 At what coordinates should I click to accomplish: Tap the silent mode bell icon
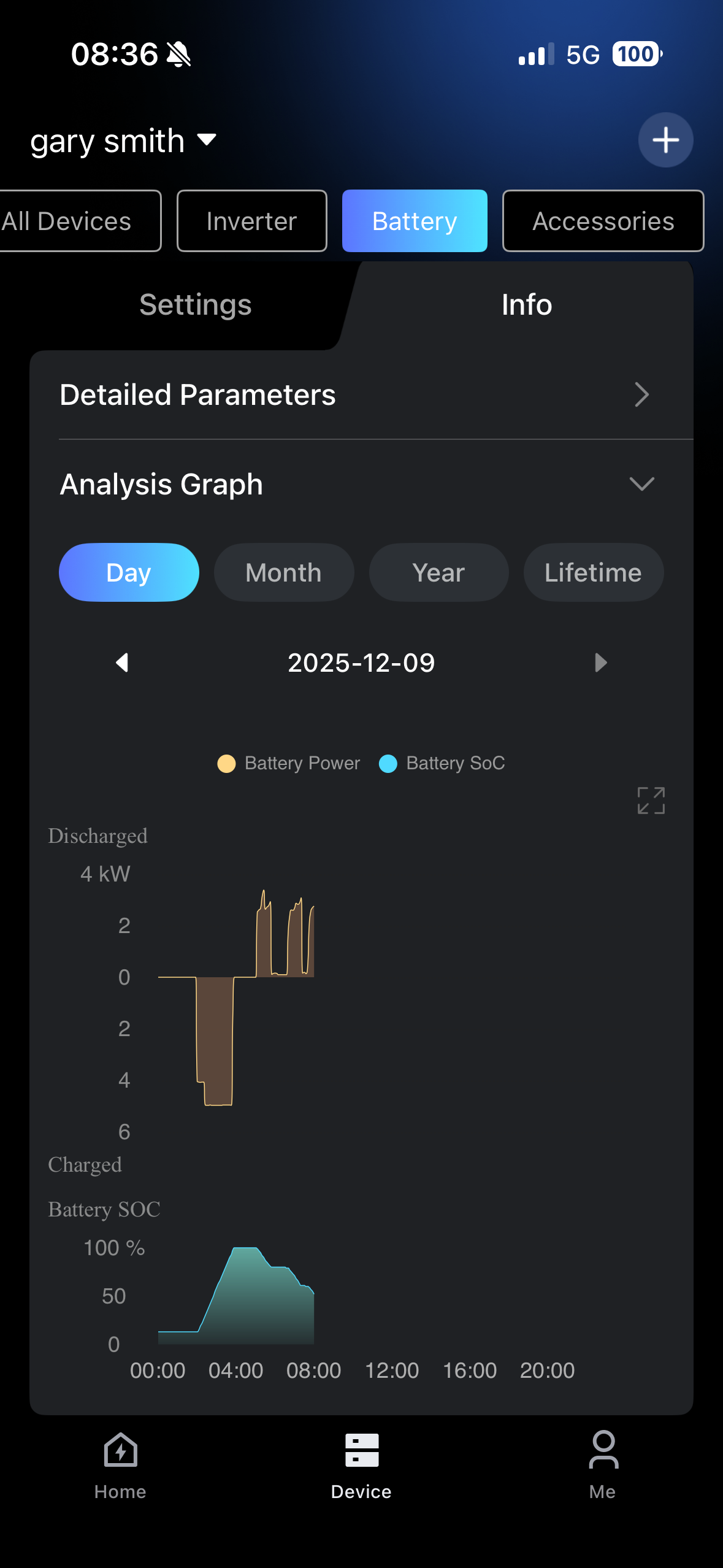(x=179, y=54)
